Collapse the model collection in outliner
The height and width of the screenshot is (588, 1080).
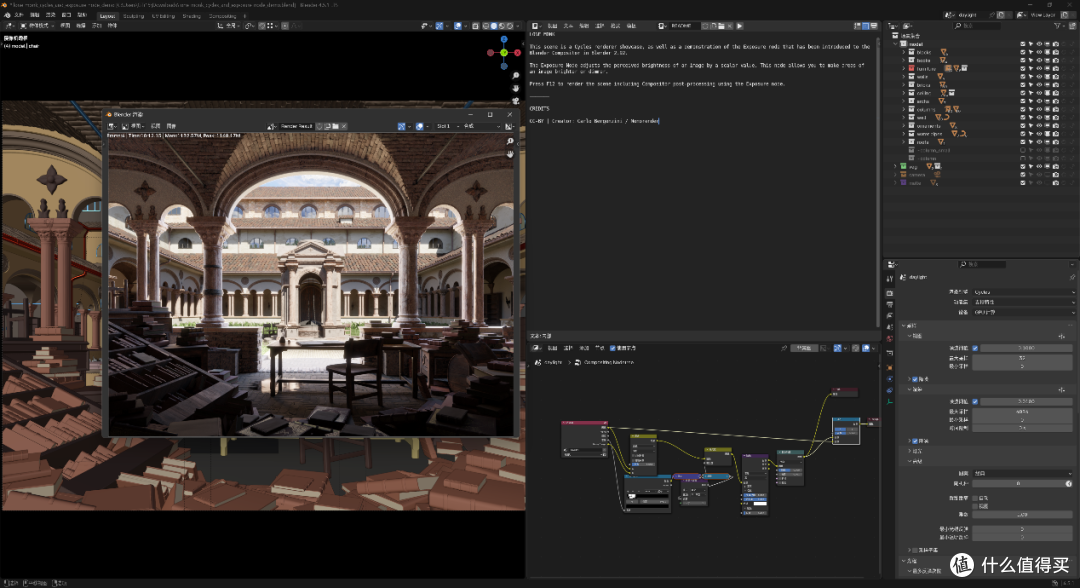coord(895,44)
